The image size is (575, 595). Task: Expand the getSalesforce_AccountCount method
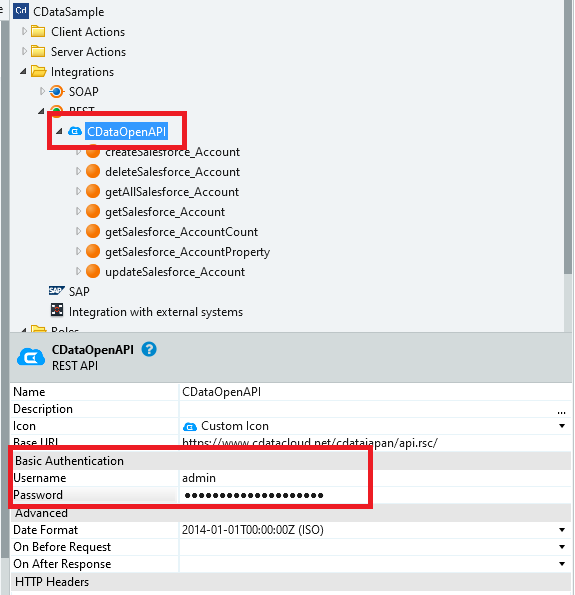[78, 231]
